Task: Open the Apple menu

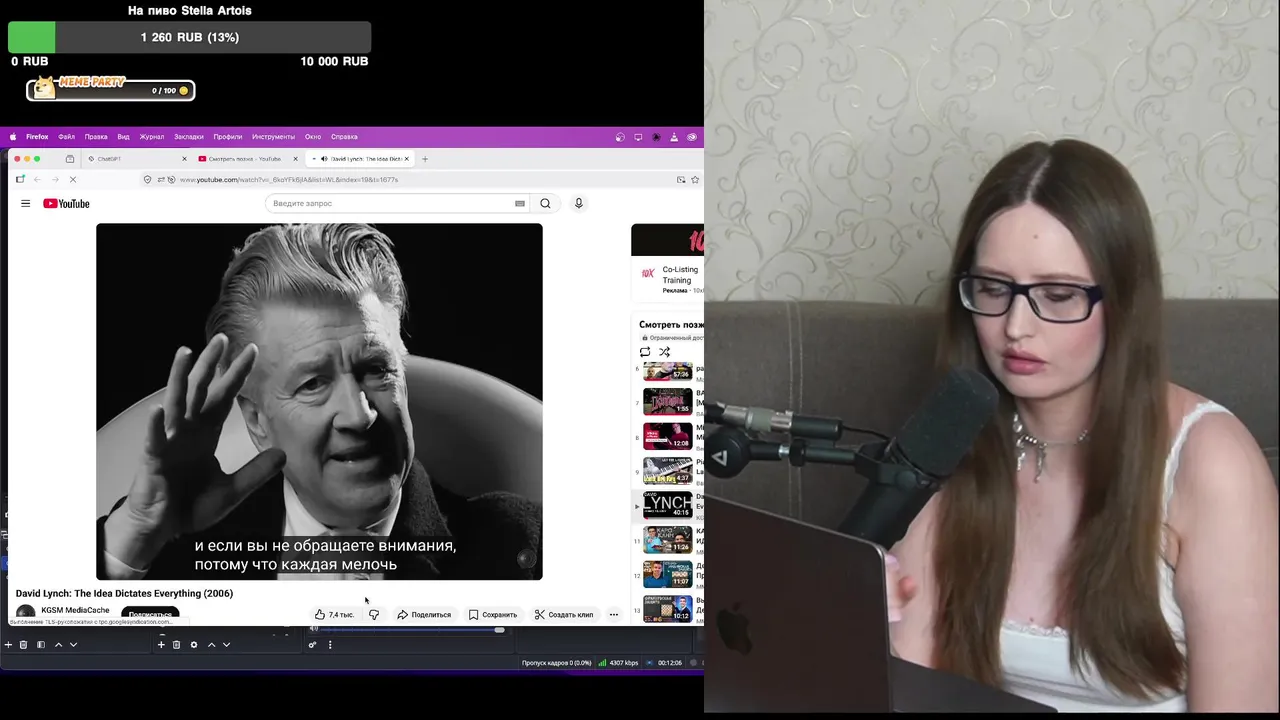Action: 13,137
